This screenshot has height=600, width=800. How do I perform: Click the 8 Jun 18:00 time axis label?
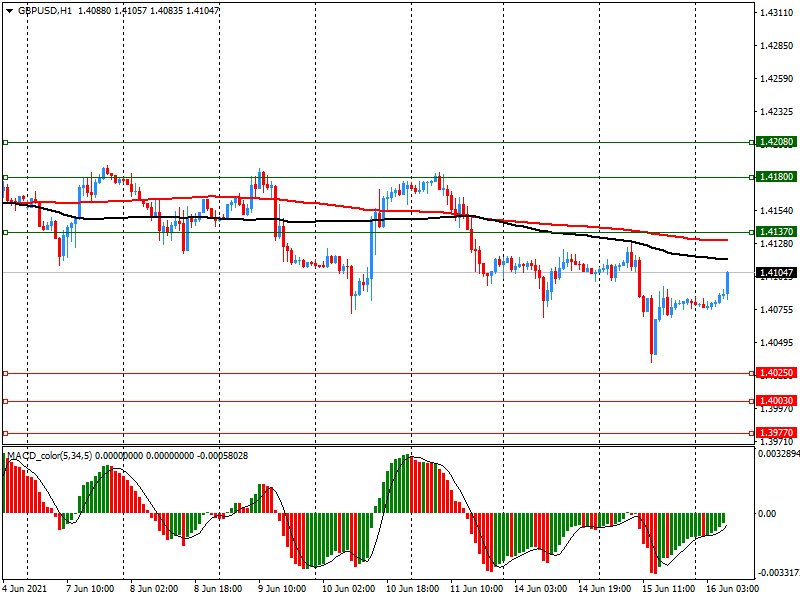pyautogui.click(x=218, y=589)
